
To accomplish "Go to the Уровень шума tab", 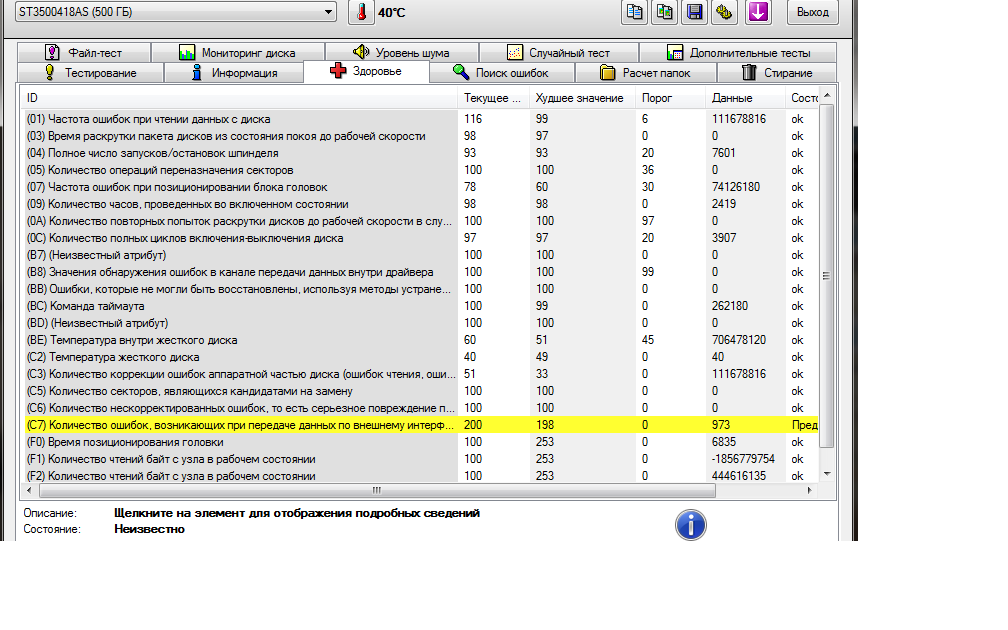I will (x=401, y=53).
